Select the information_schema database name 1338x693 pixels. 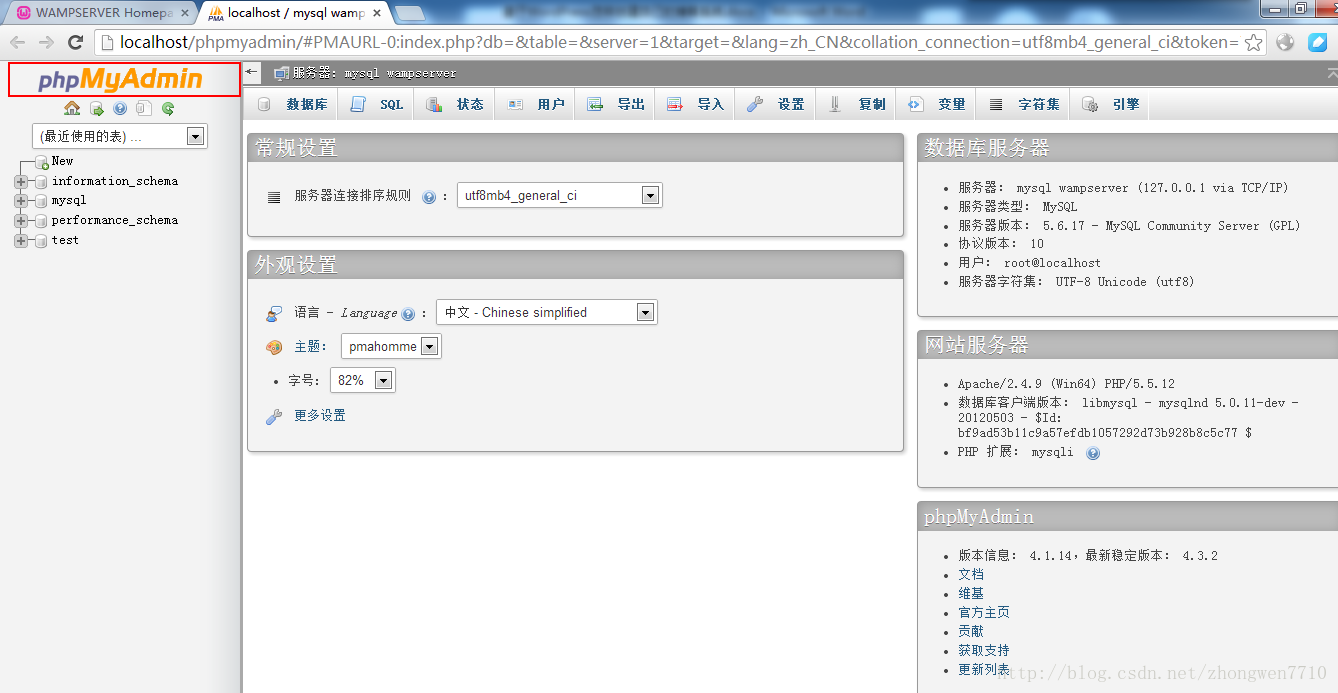[115, 181]
